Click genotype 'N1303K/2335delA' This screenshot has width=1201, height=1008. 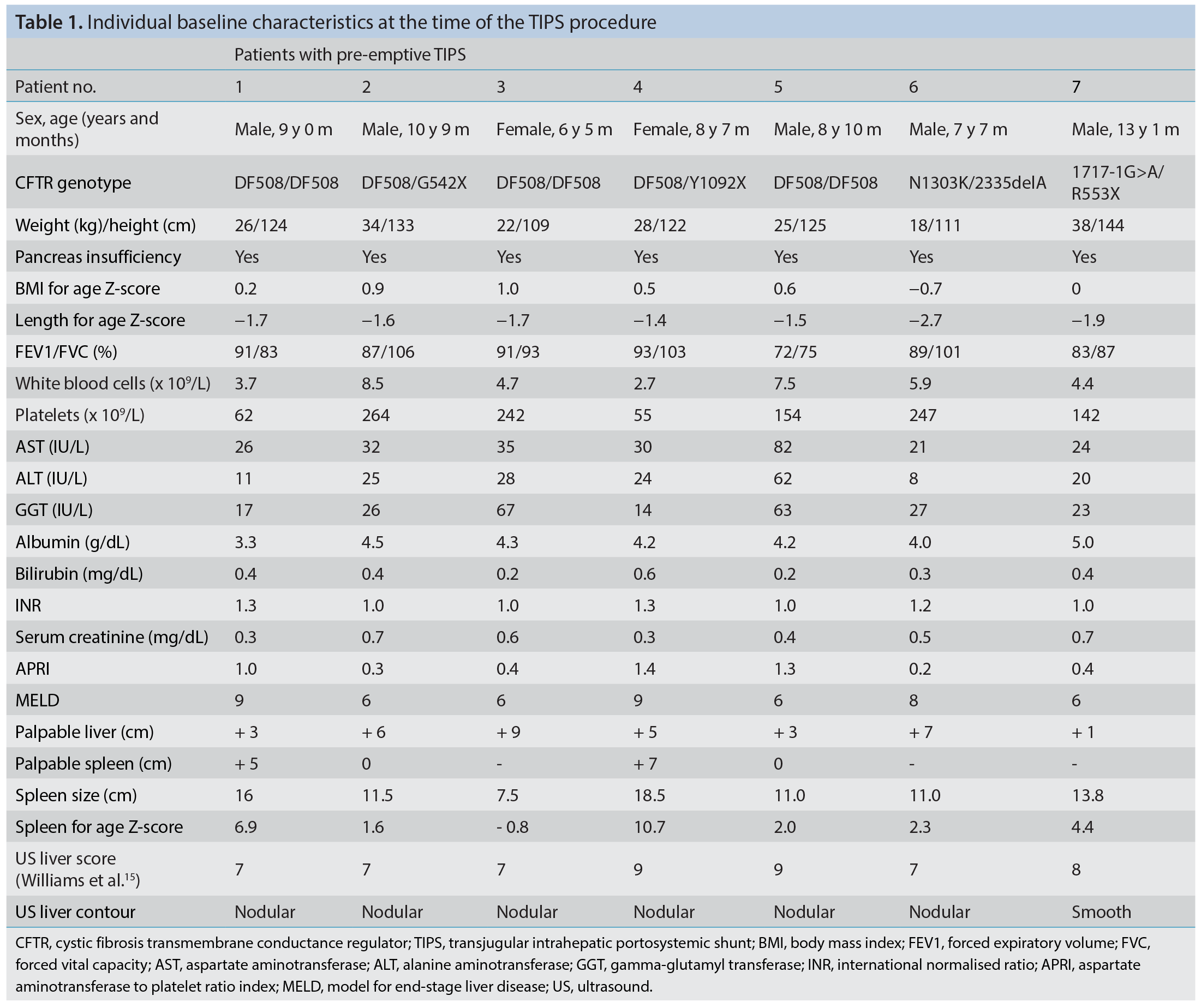pos(977,182)
